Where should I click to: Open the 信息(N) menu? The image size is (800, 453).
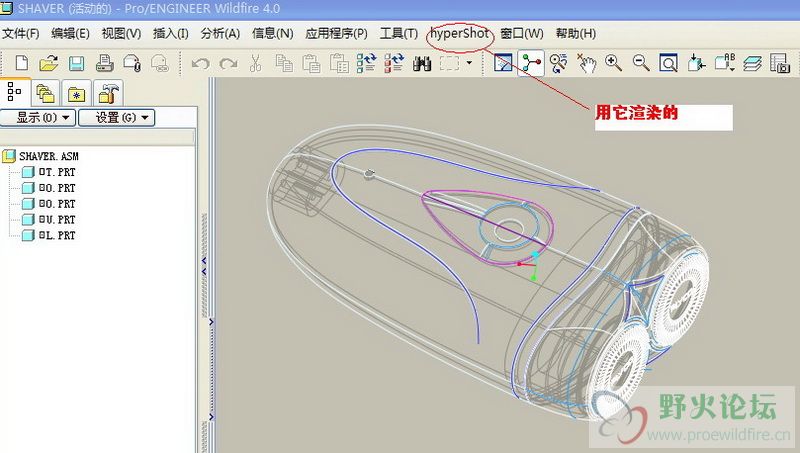(272, 34)
